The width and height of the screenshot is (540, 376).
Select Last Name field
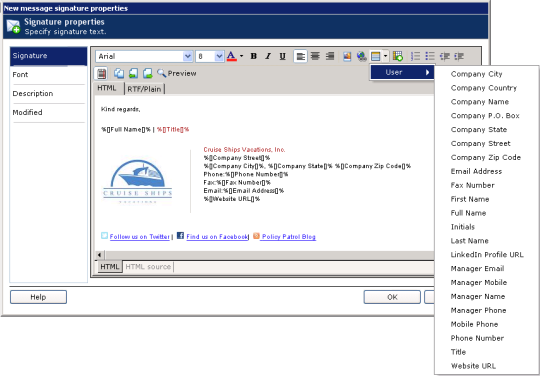pyautogui.click(x=469, y=241)
